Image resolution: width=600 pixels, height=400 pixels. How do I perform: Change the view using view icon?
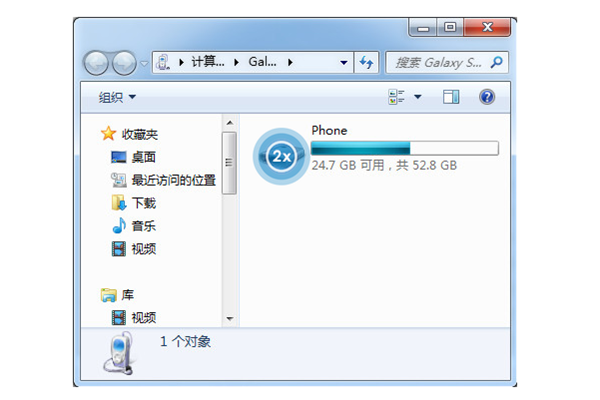396,97
